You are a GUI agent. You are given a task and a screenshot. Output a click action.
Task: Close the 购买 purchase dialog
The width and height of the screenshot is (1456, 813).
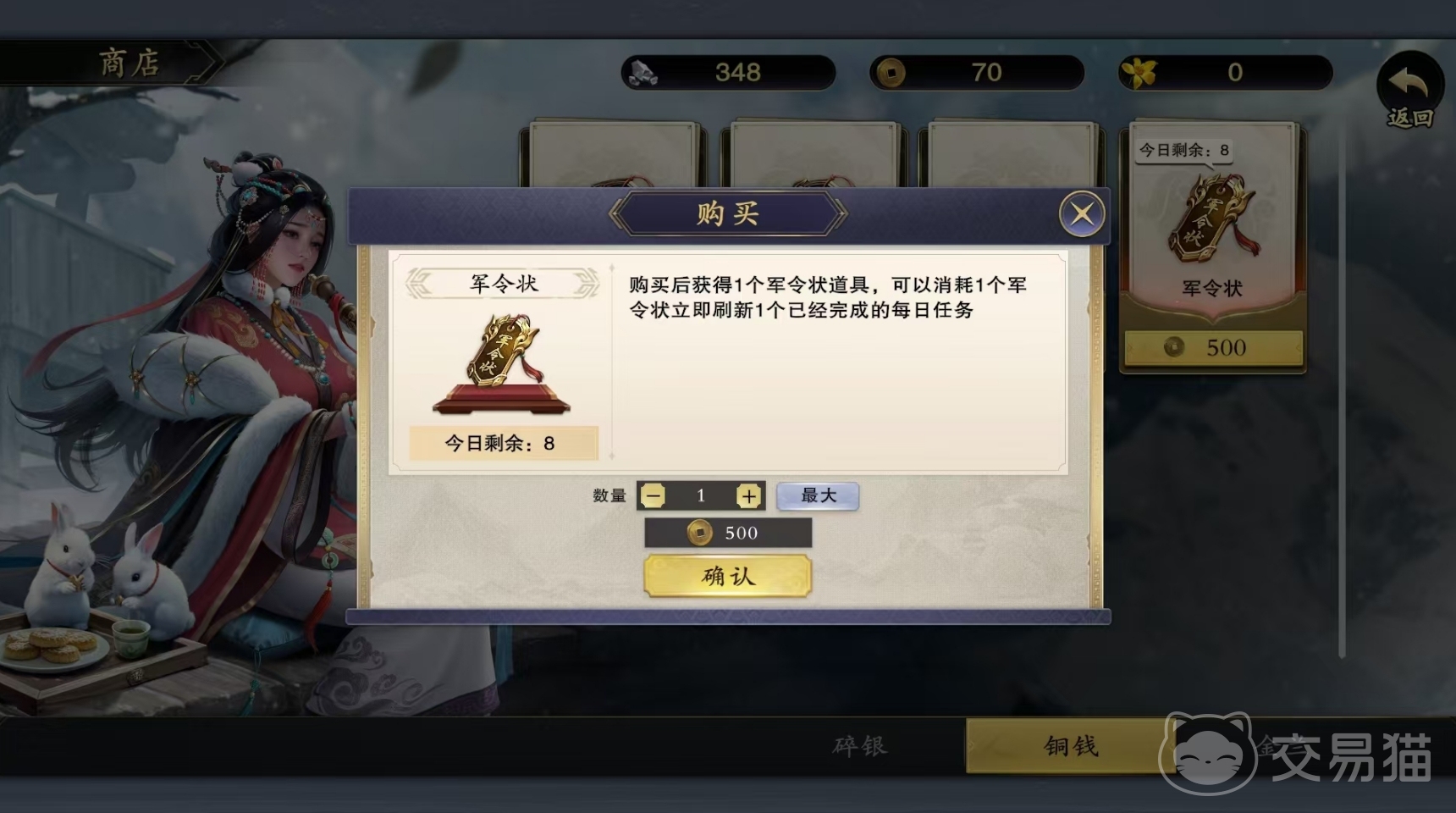pyautogui.click(x=1082, y=213)
